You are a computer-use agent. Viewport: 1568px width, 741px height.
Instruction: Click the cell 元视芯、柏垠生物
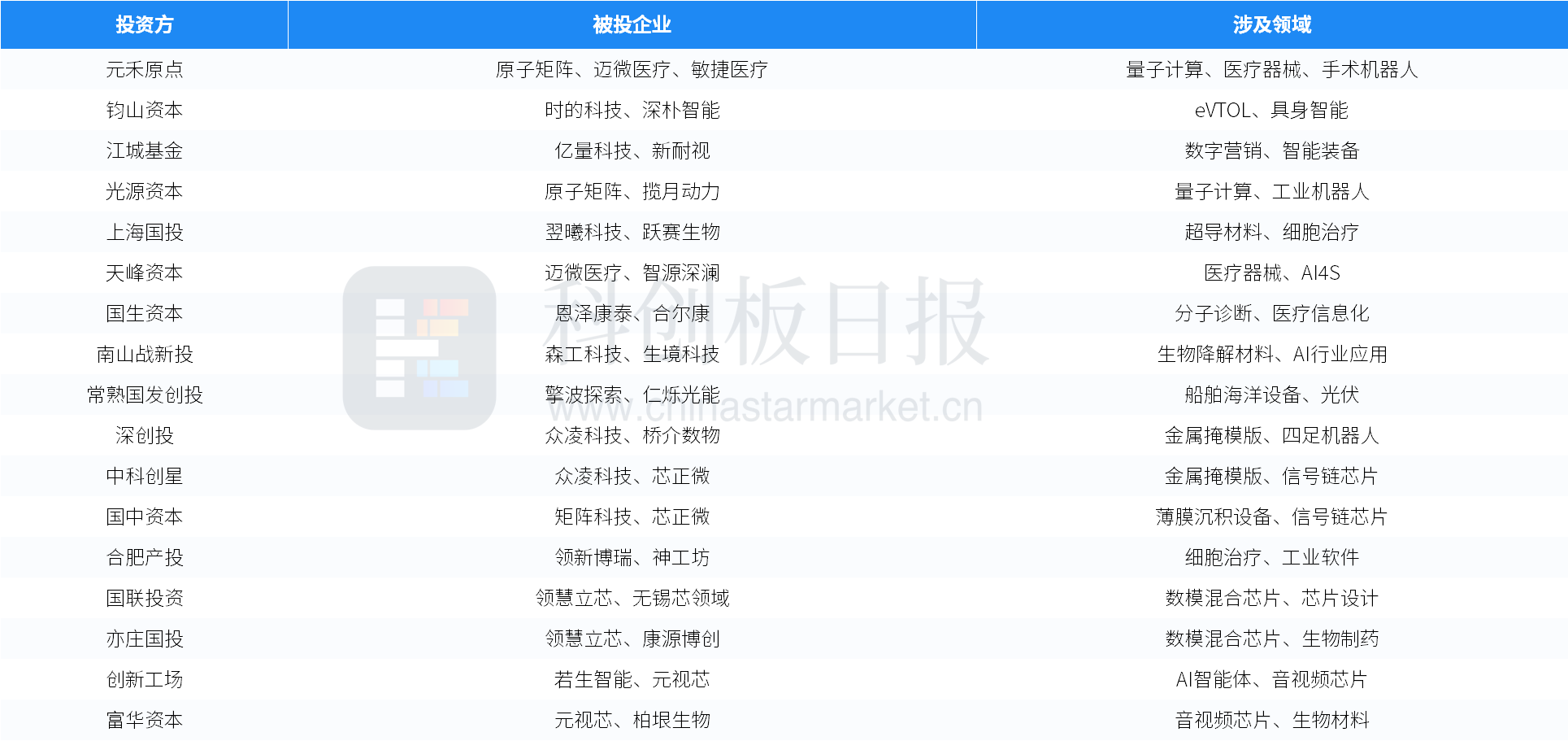[632, 720]
